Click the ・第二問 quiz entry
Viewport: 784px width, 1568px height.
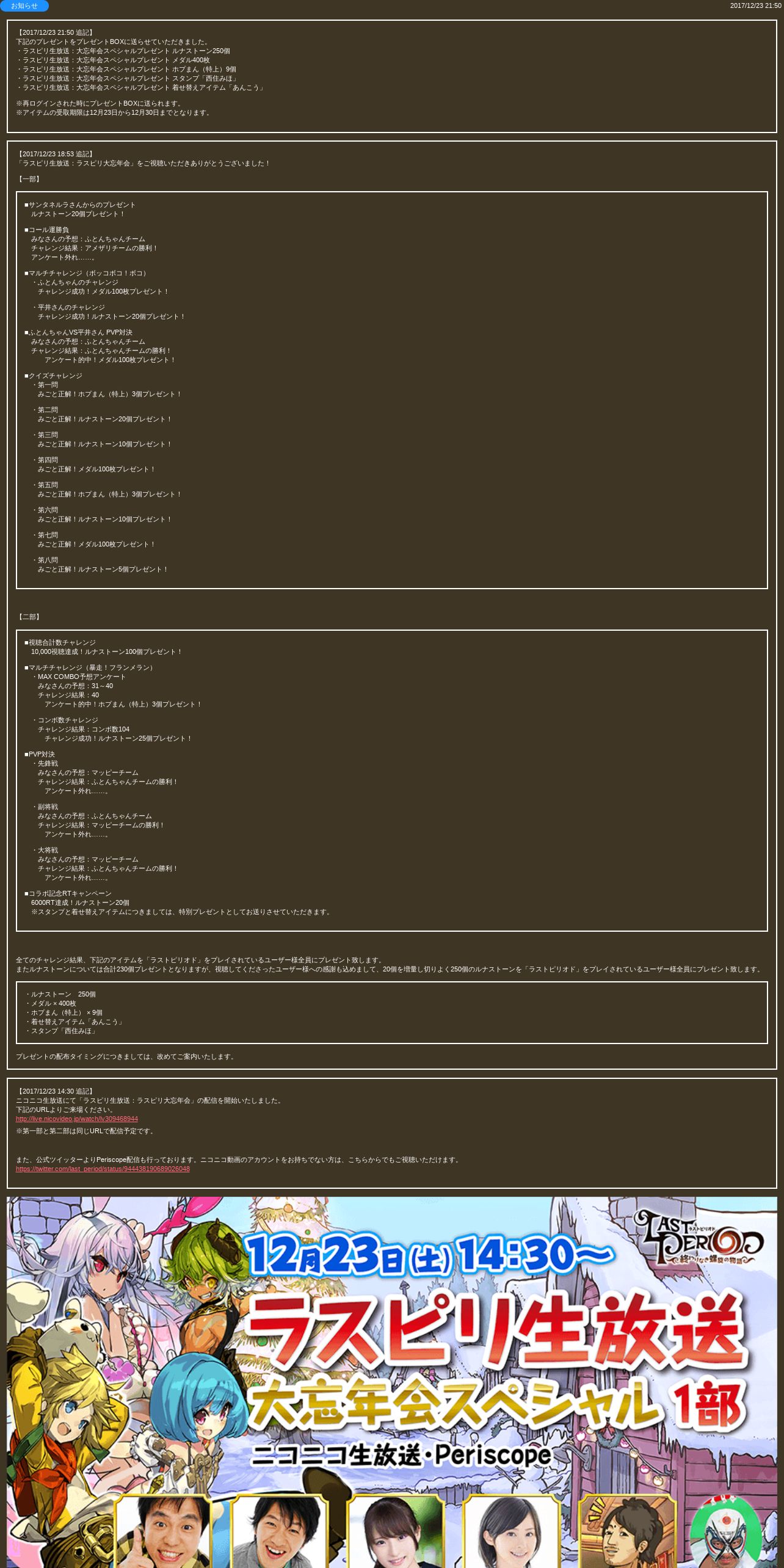(x=45, y=410)
